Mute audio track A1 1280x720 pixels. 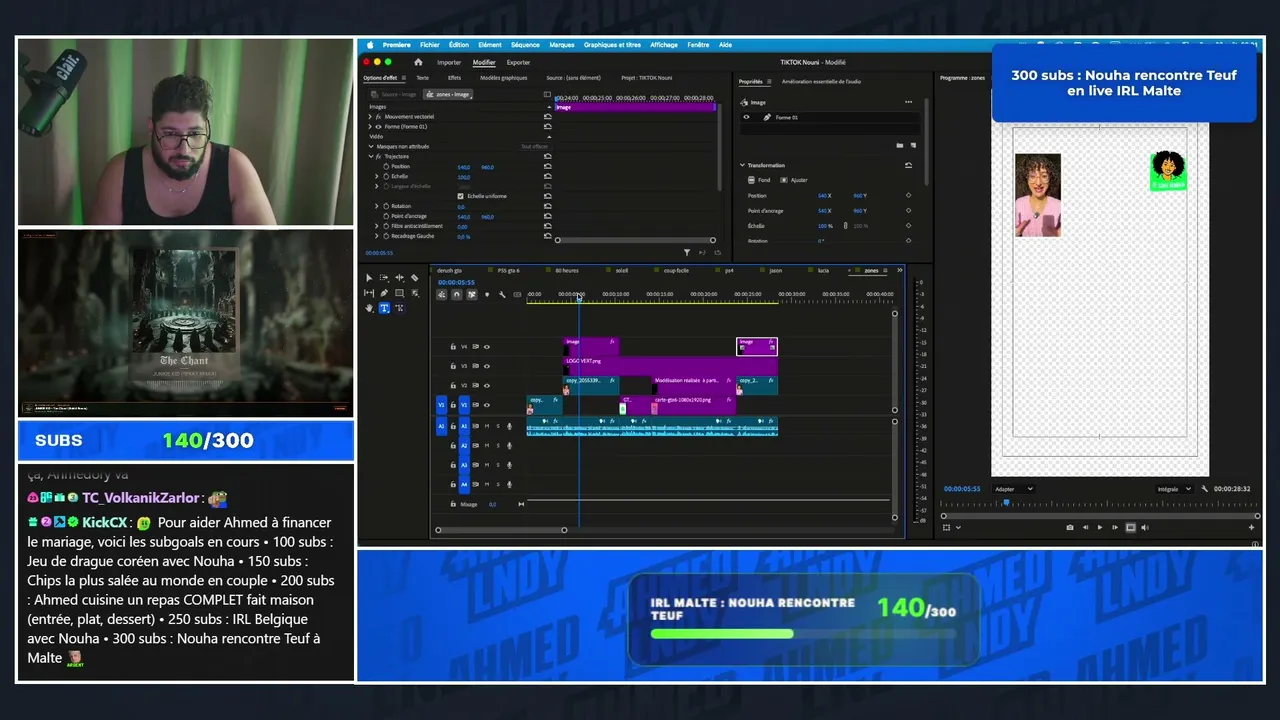(487, 426)
